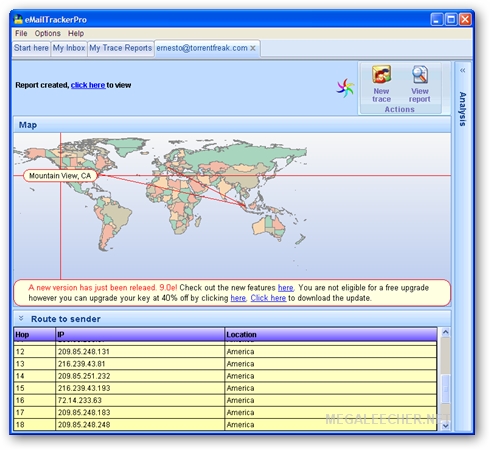Select the IP cell 209.85.251.232

click(140, 376)
